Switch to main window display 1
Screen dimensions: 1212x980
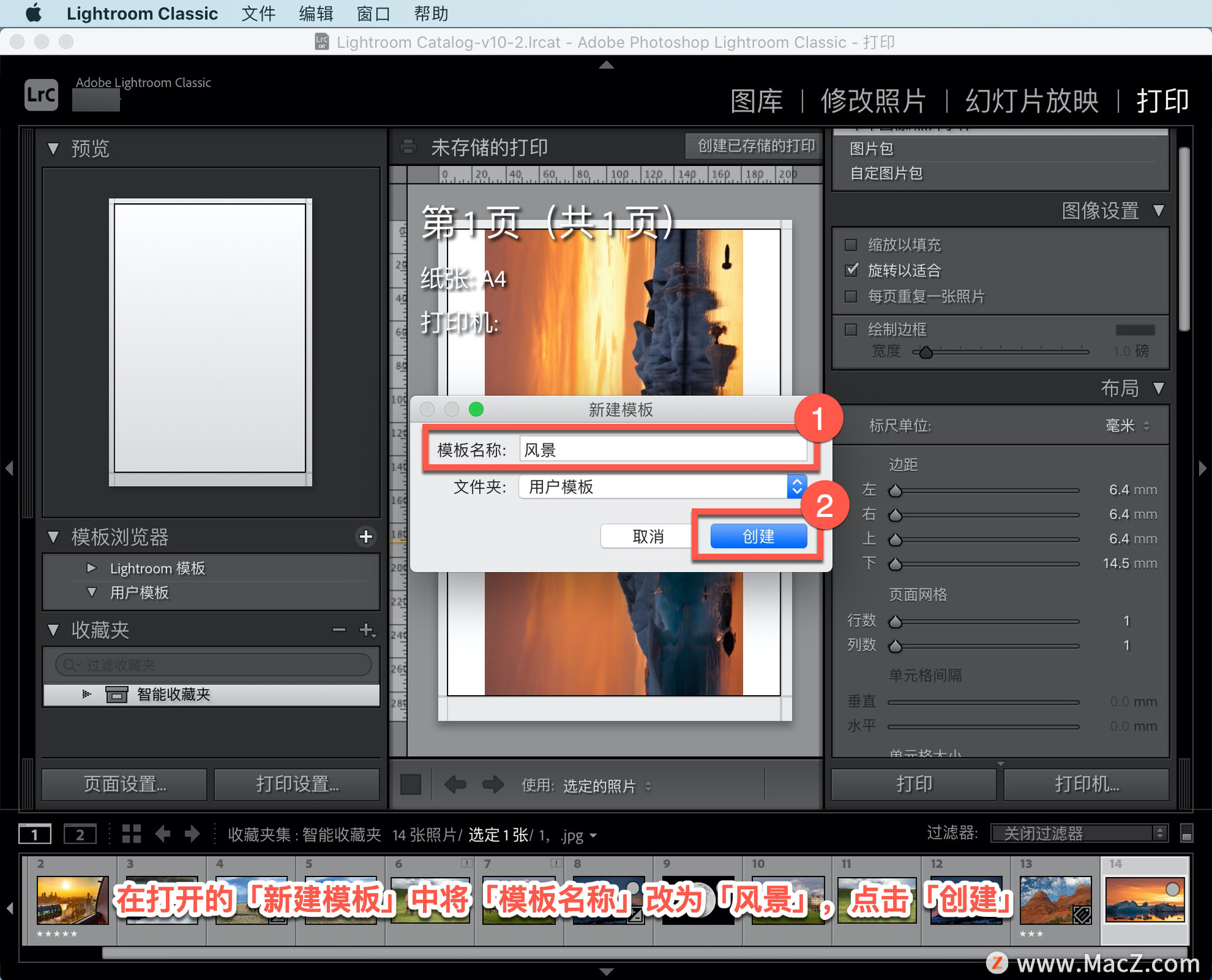click(34, 834)
